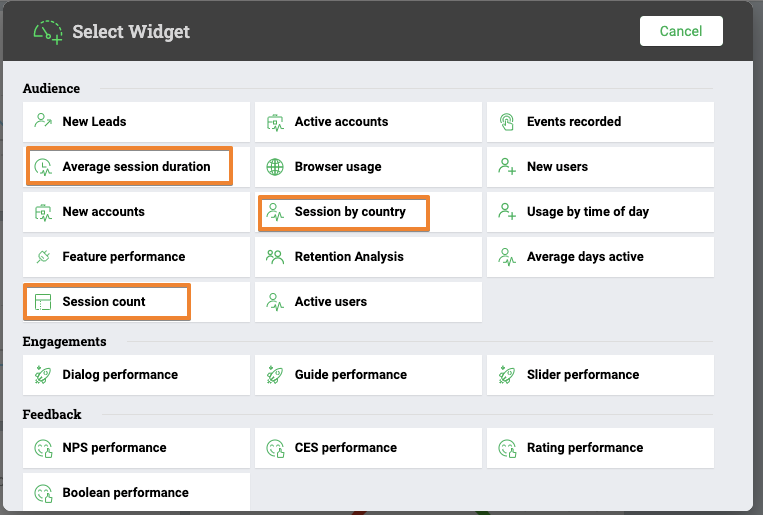Add the Rating performance widget
This screenshot has width=763, height=515.
click(600, 448)
